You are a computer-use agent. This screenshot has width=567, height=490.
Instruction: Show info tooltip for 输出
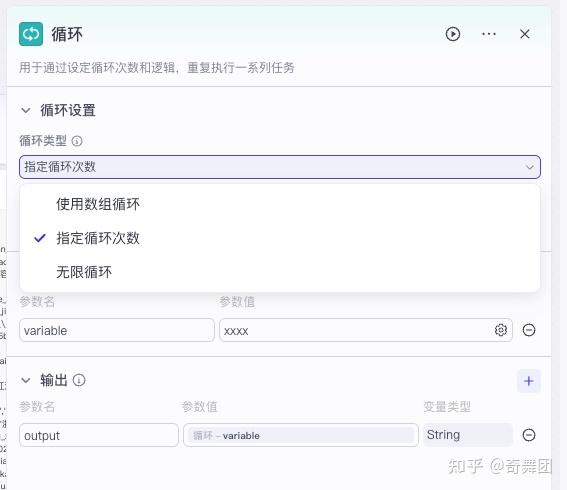pyautogui.click(x=79, y=380)
